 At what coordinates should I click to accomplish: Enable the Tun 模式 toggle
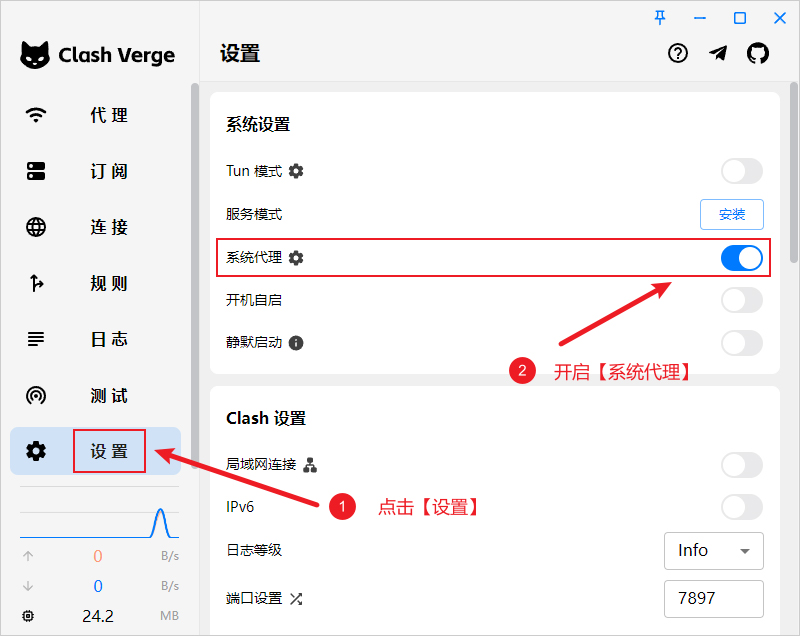coord(741,171)
